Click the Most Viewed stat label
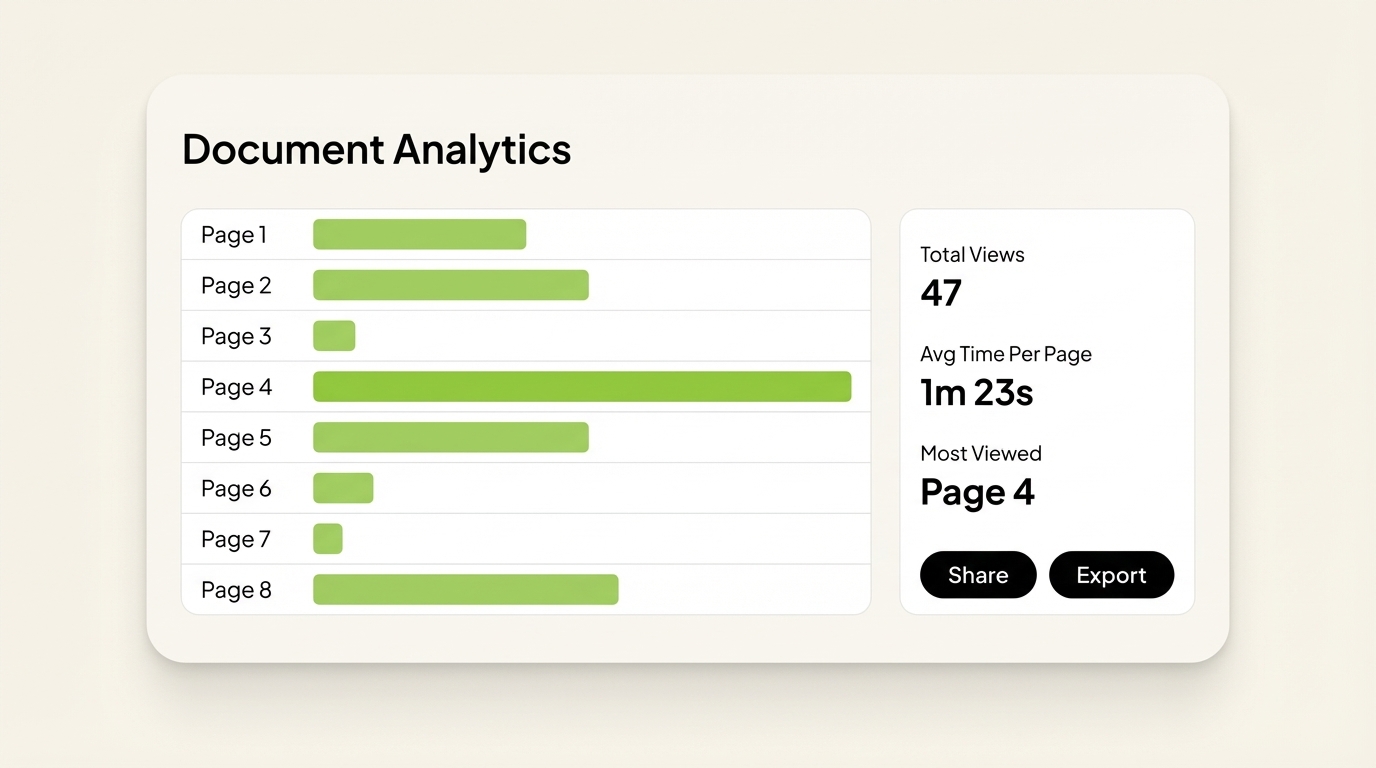Screen dimensions: 1376x768 click(x=981, y=453)
